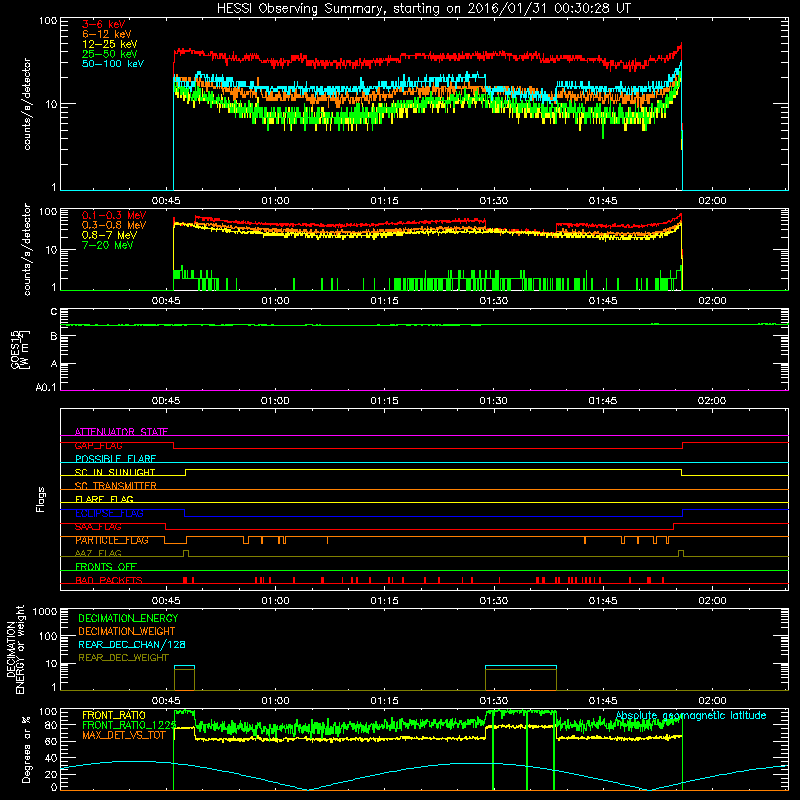Click the HESSI Observing Summary plot title
Viewport: 800px width, 800px height.
click(423, 9)
